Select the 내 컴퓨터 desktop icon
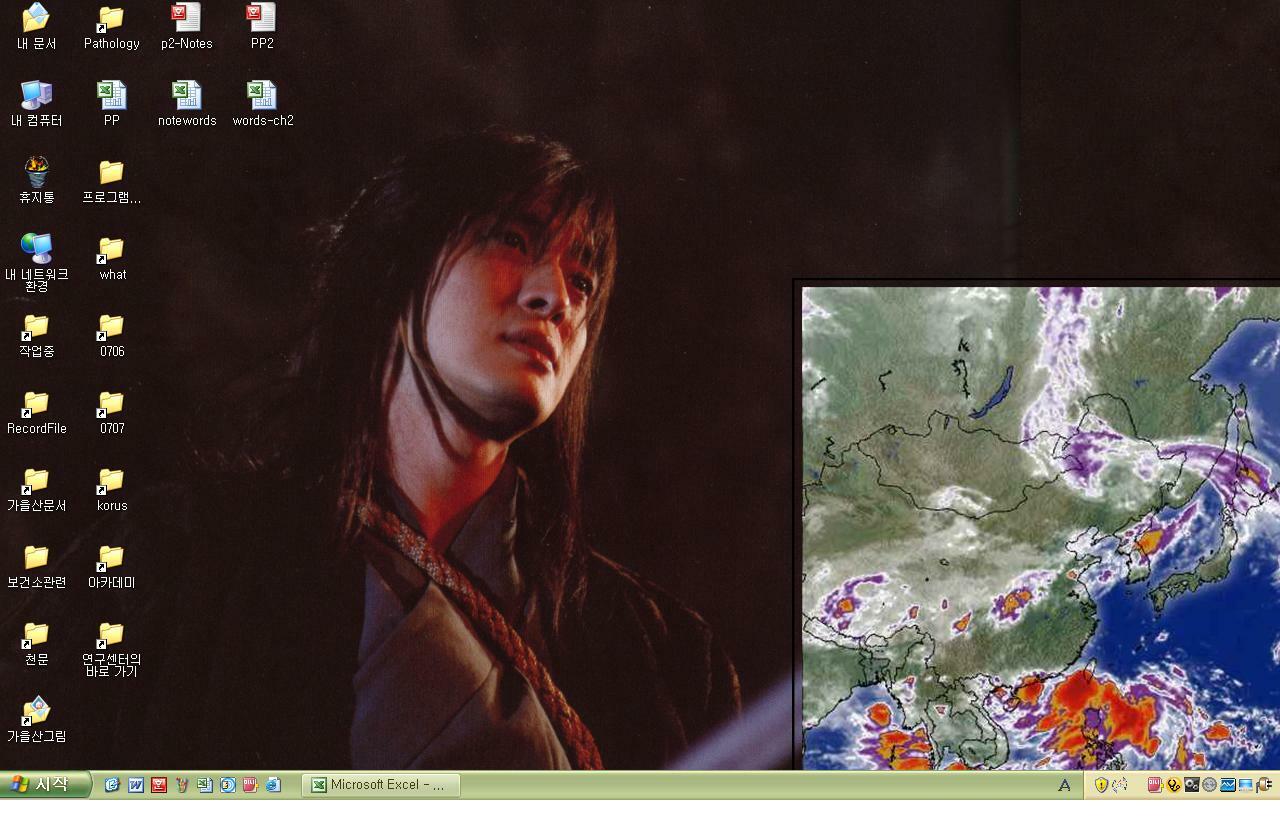The height and width of the screenshot is (832, 1280). pos(36,104)
